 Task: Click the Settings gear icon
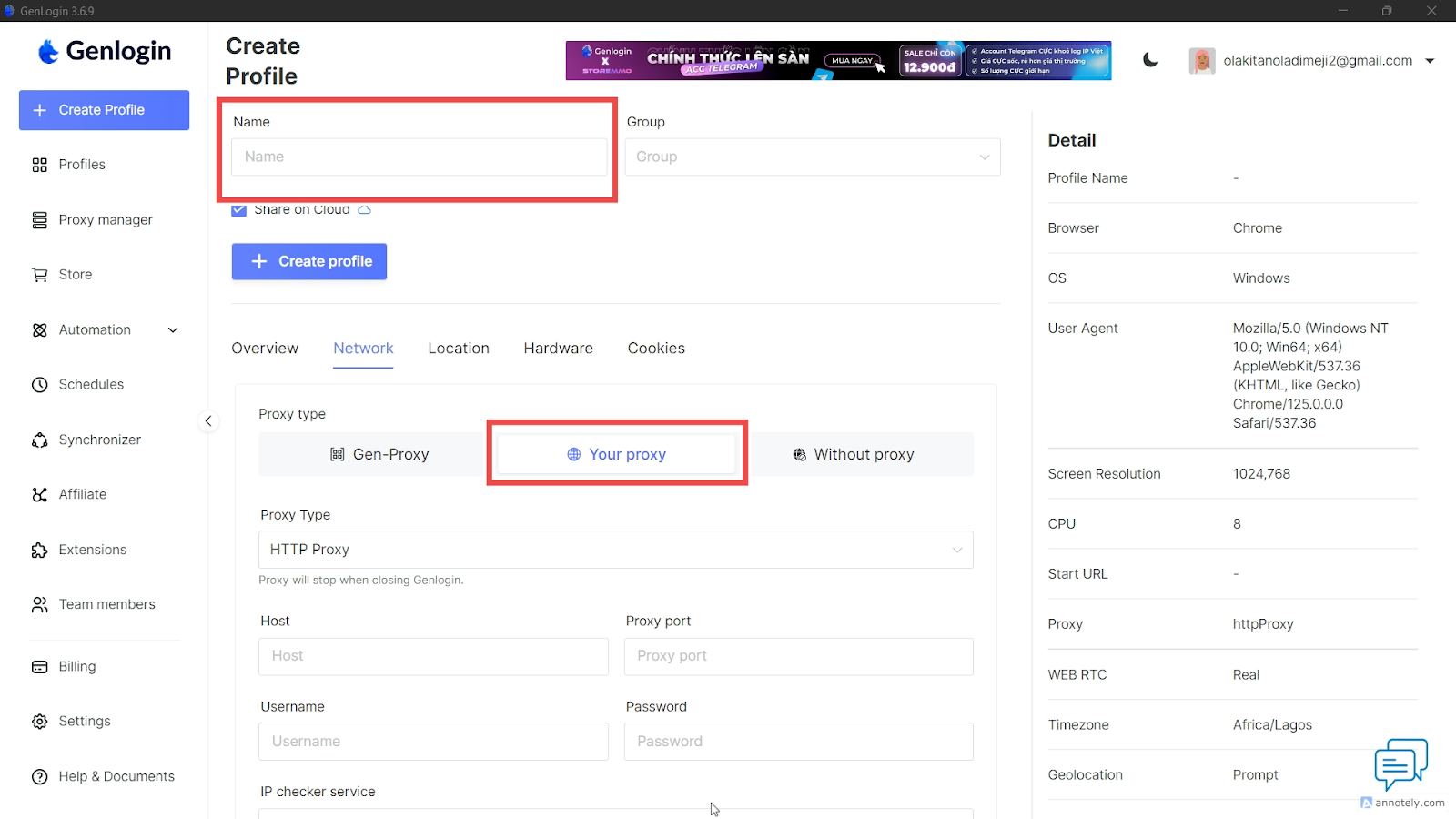click(40, 722)
